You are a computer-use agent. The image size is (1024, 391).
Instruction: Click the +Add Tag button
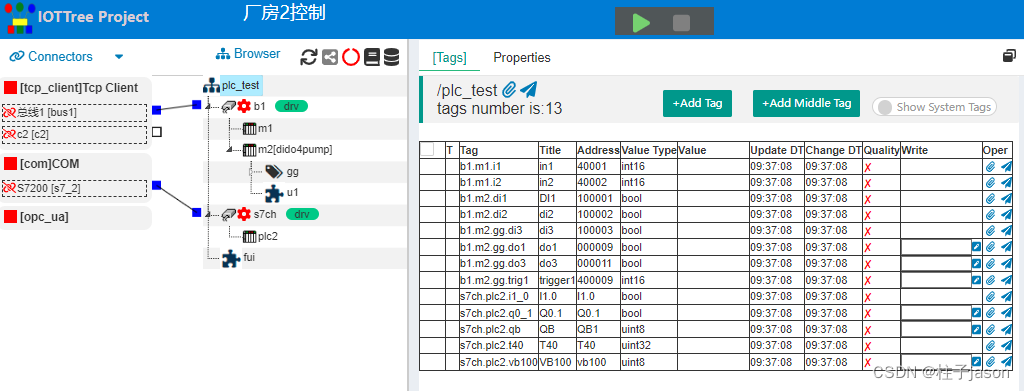697,103
